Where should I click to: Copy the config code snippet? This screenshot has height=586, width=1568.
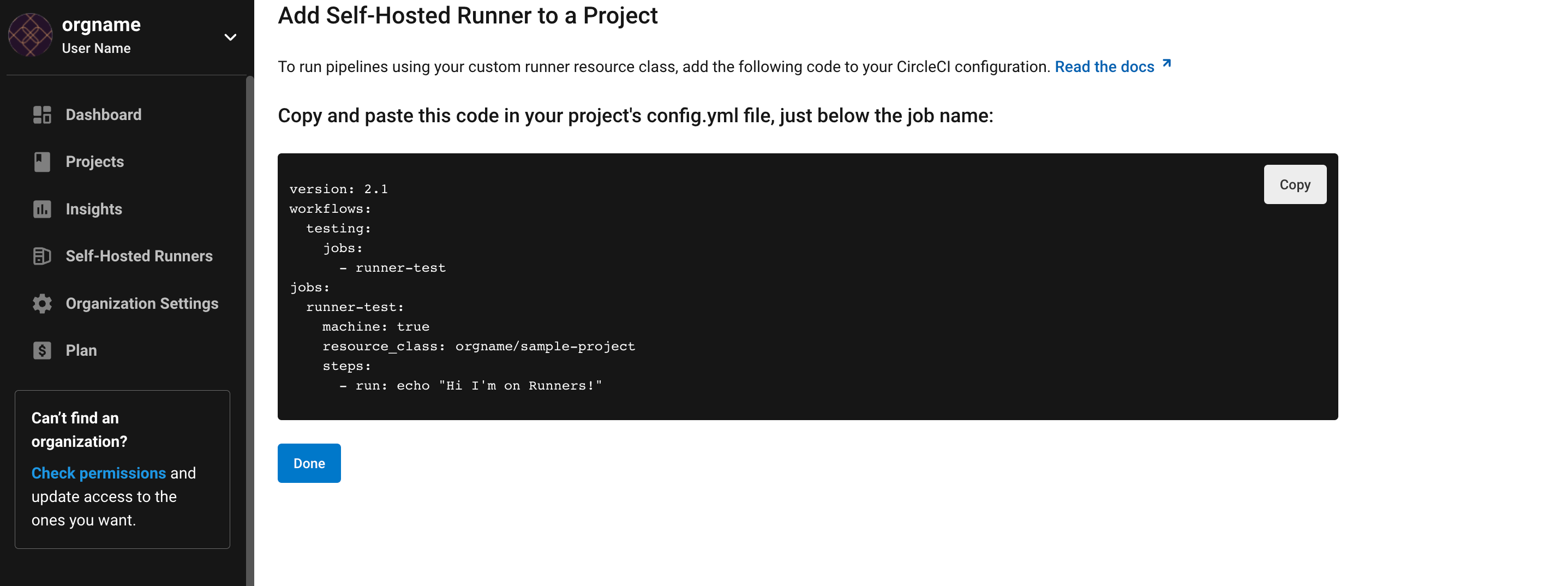click(x=1295, y=184)
